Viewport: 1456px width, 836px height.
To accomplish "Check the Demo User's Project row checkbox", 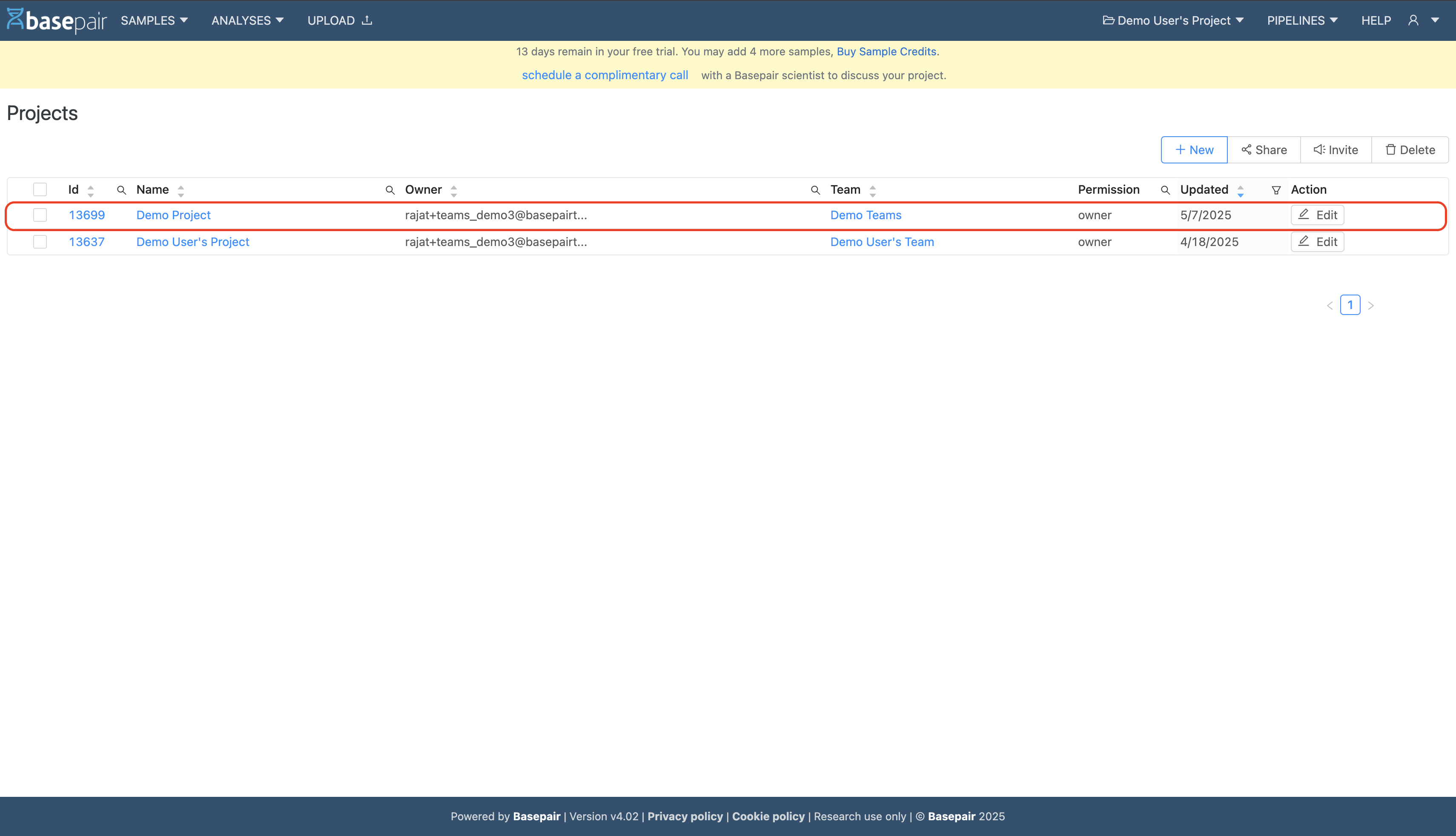I will 40,242.
